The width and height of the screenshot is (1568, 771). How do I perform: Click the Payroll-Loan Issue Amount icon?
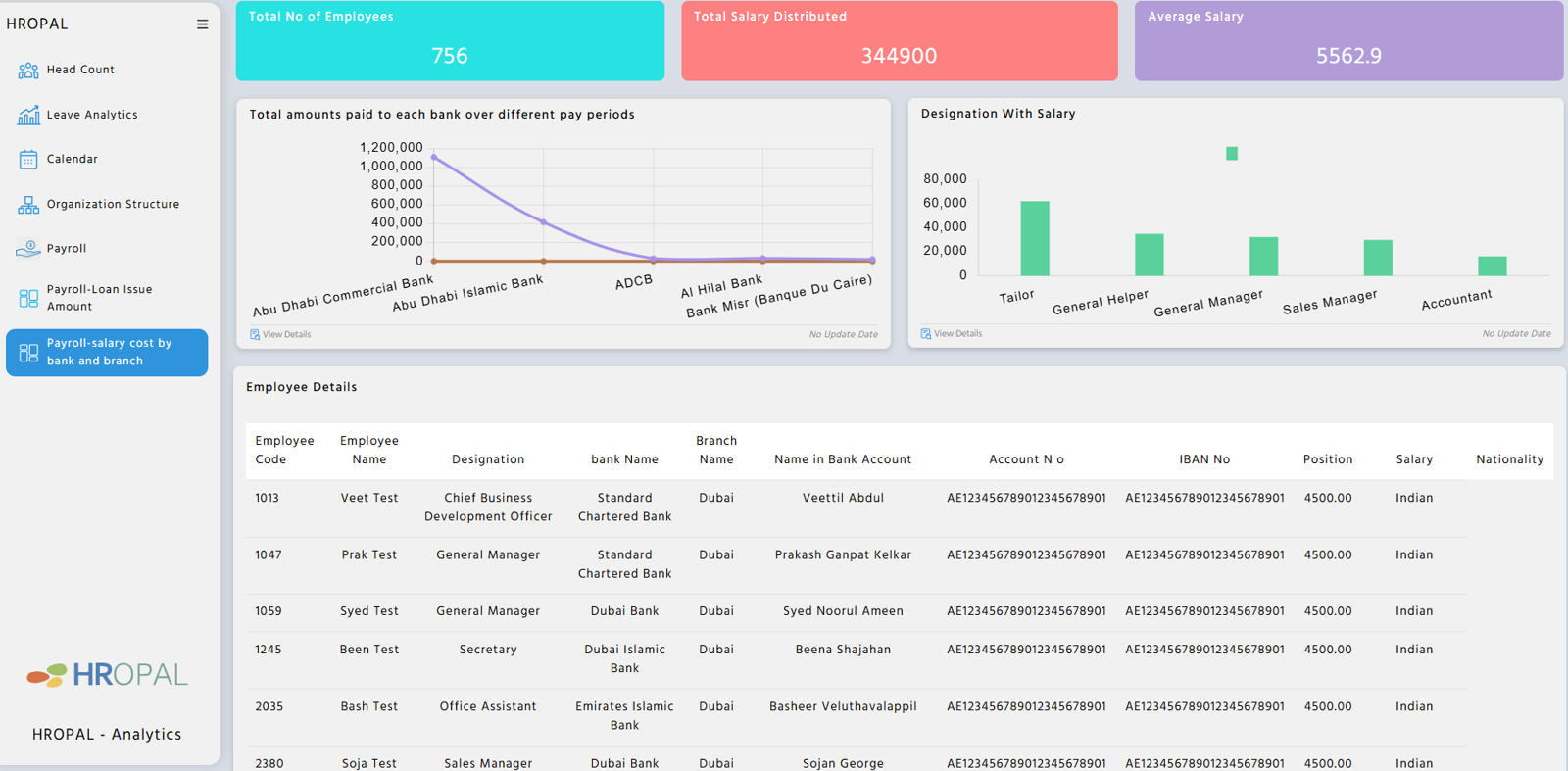(x=28, y=298)
